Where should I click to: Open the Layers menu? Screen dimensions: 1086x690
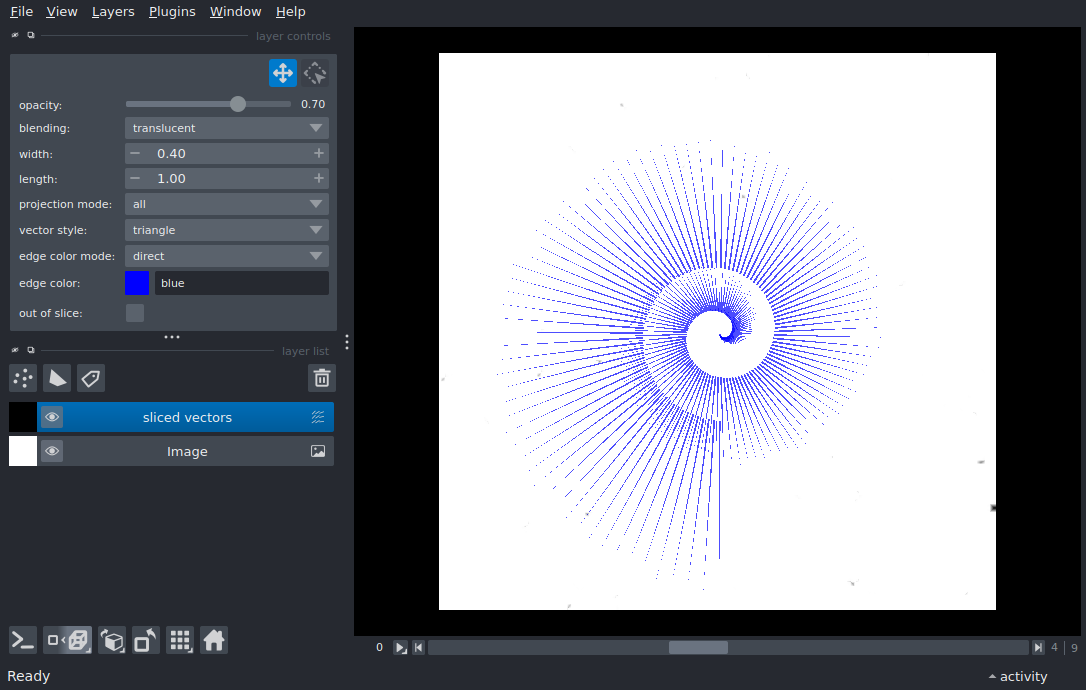coord(112,11)
